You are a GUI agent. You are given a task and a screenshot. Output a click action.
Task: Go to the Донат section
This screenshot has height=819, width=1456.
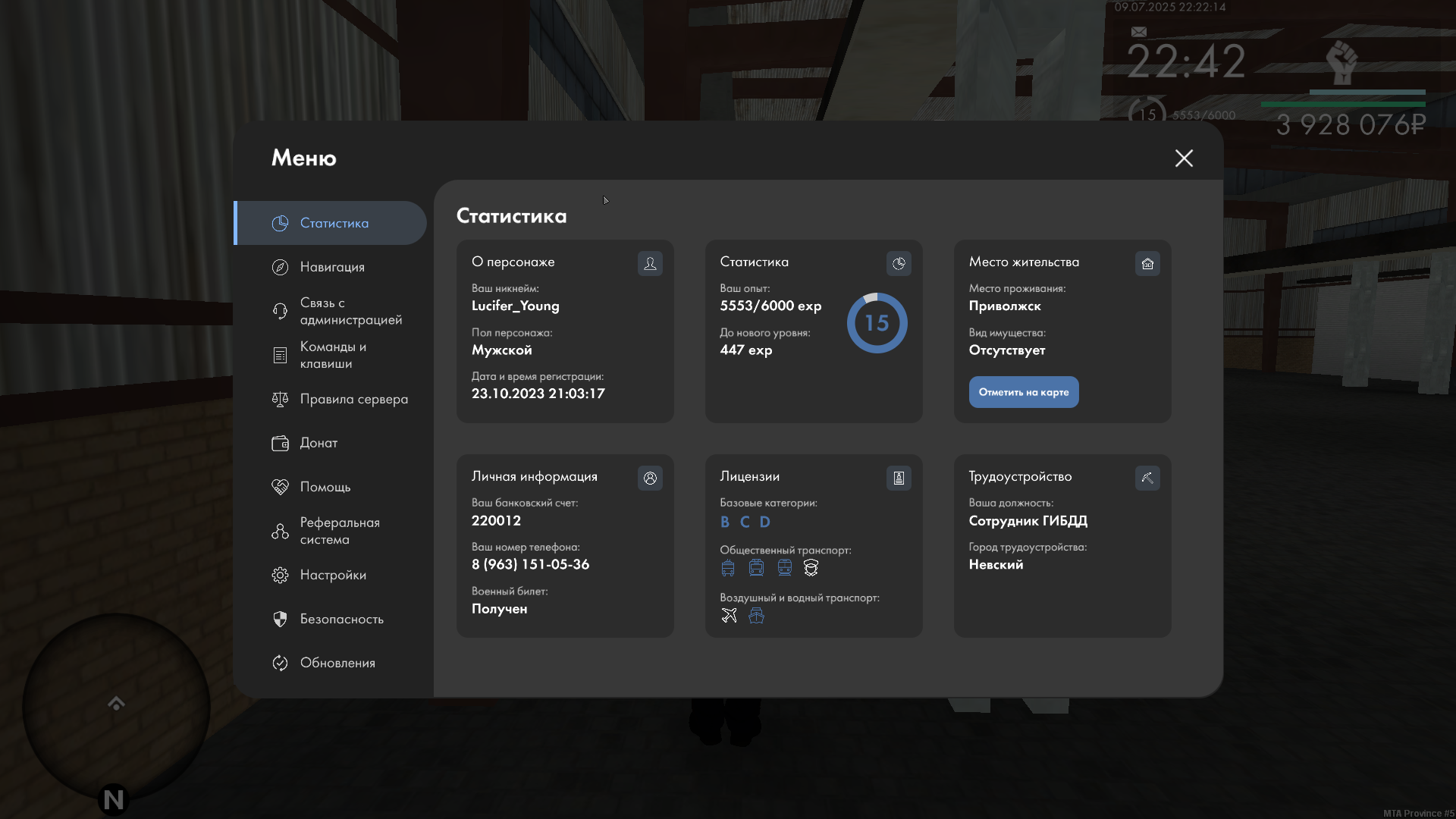point(318,443)
